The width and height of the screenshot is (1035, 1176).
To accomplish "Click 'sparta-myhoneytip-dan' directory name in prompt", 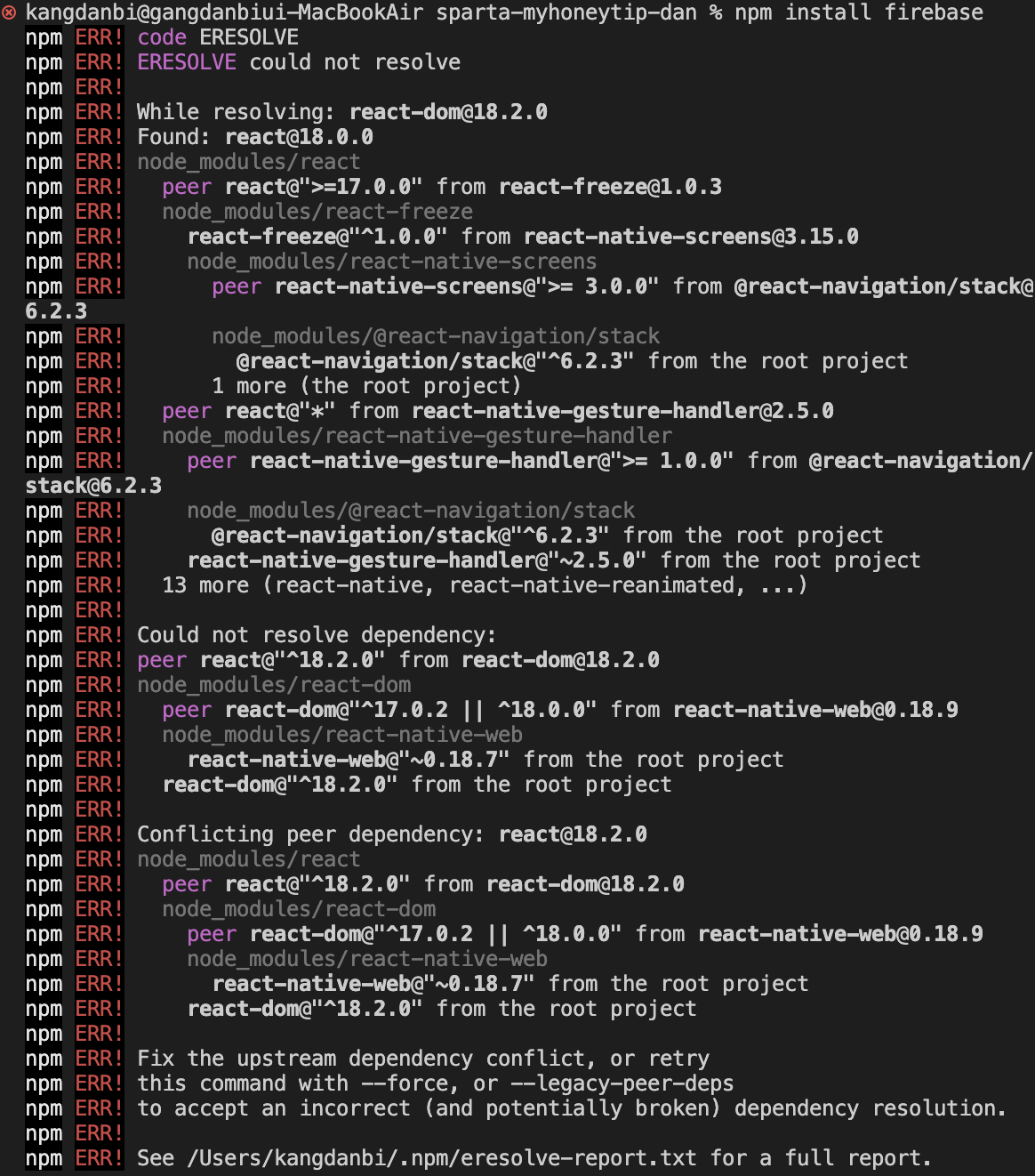I will 566,12.
